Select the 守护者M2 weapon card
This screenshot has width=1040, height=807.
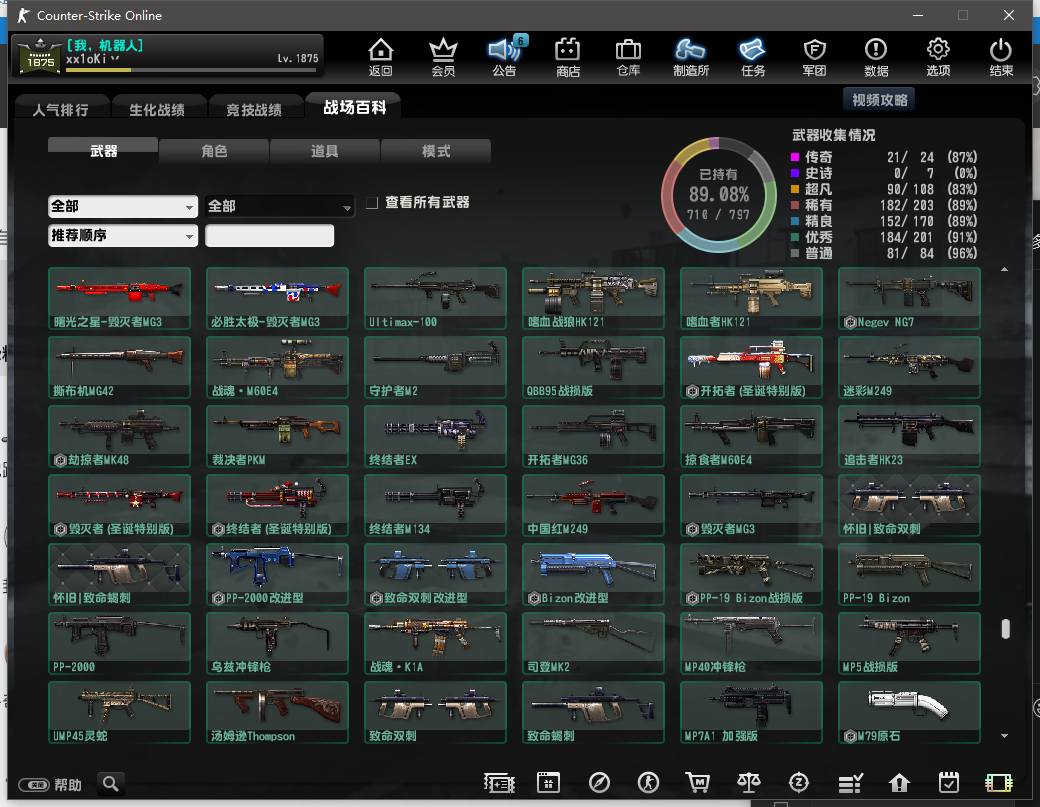(435, 367)
